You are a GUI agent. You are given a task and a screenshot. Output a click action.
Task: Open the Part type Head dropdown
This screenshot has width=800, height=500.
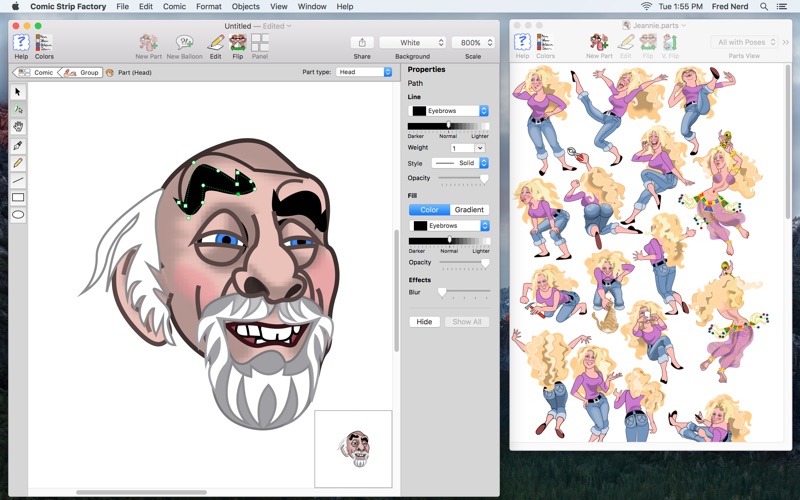(x=363, y=72)
